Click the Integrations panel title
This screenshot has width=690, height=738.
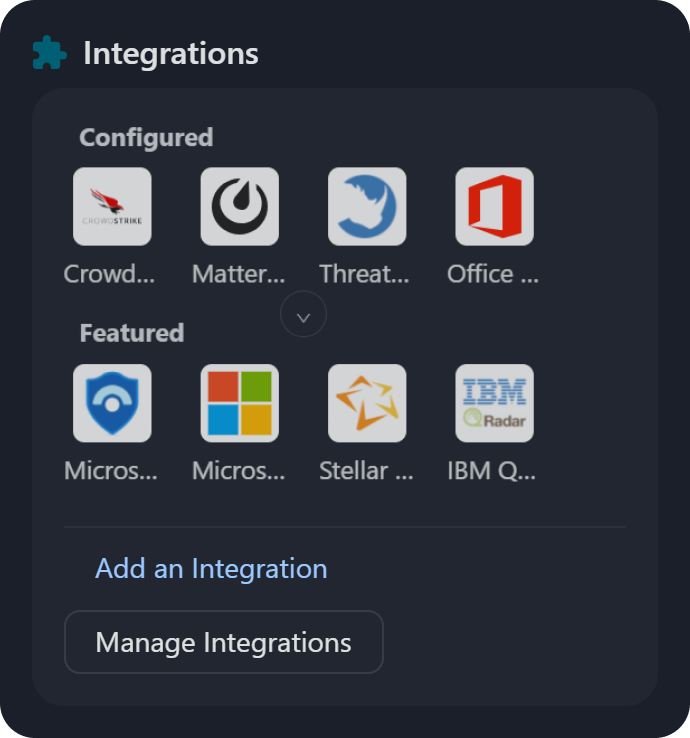171,53
